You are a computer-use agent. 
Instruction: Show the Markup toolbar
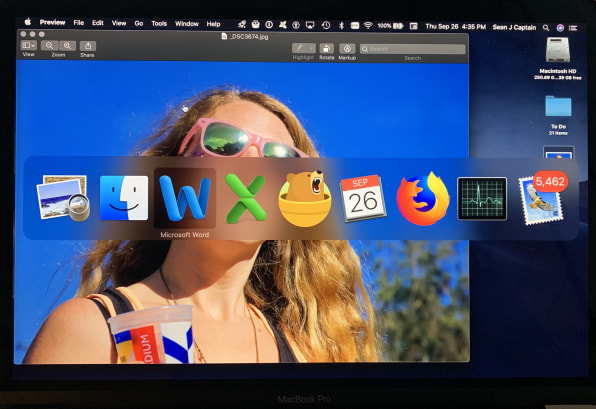point(347,49)
